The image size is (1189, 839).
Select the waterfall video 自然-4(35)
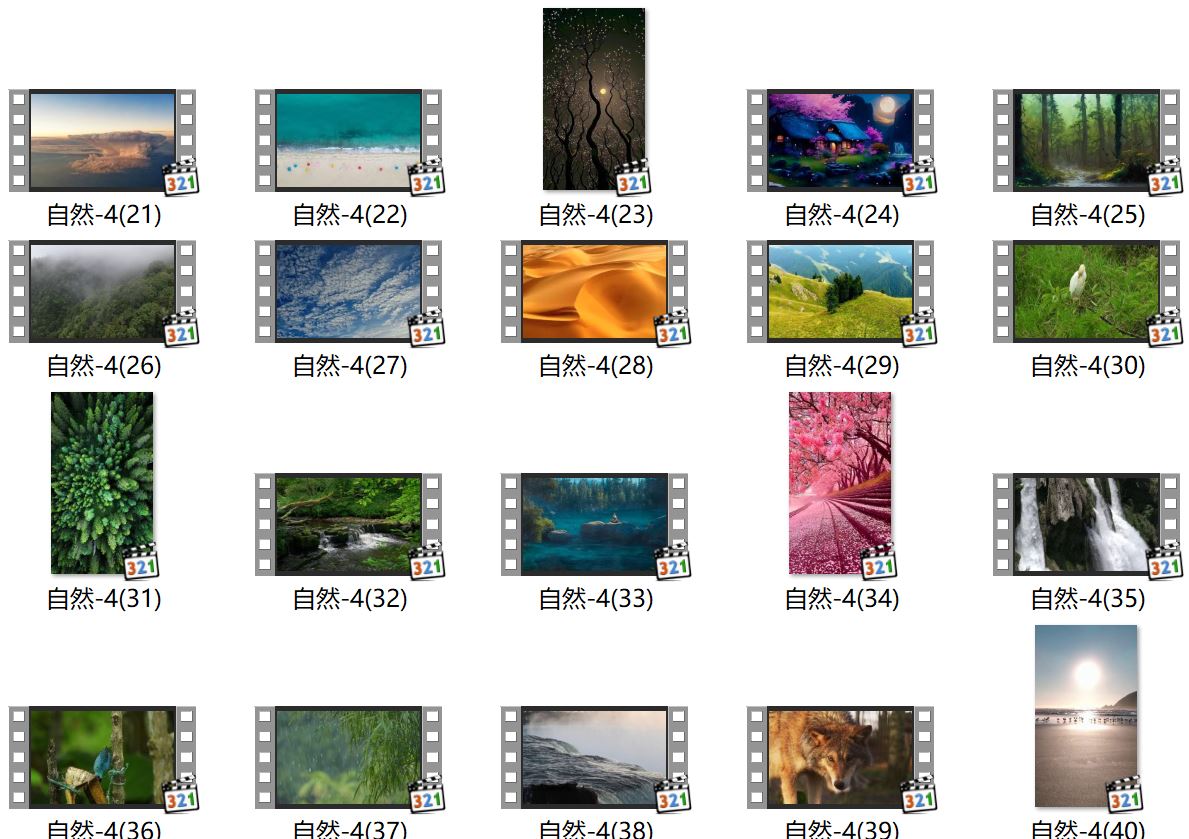tap(1086, 524)
